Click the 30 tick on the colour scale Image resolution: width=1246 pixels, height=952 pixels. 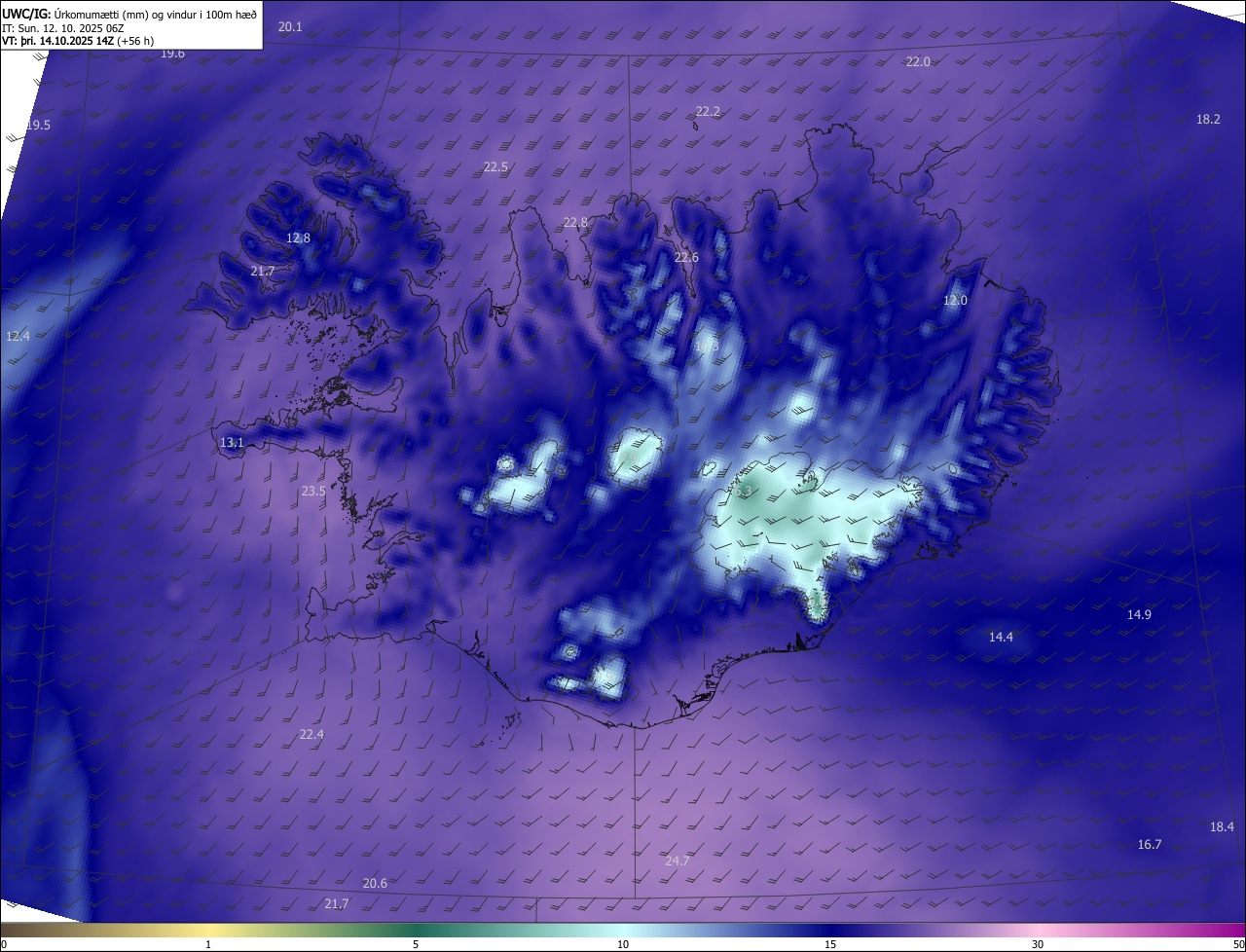coord(1038,944)
